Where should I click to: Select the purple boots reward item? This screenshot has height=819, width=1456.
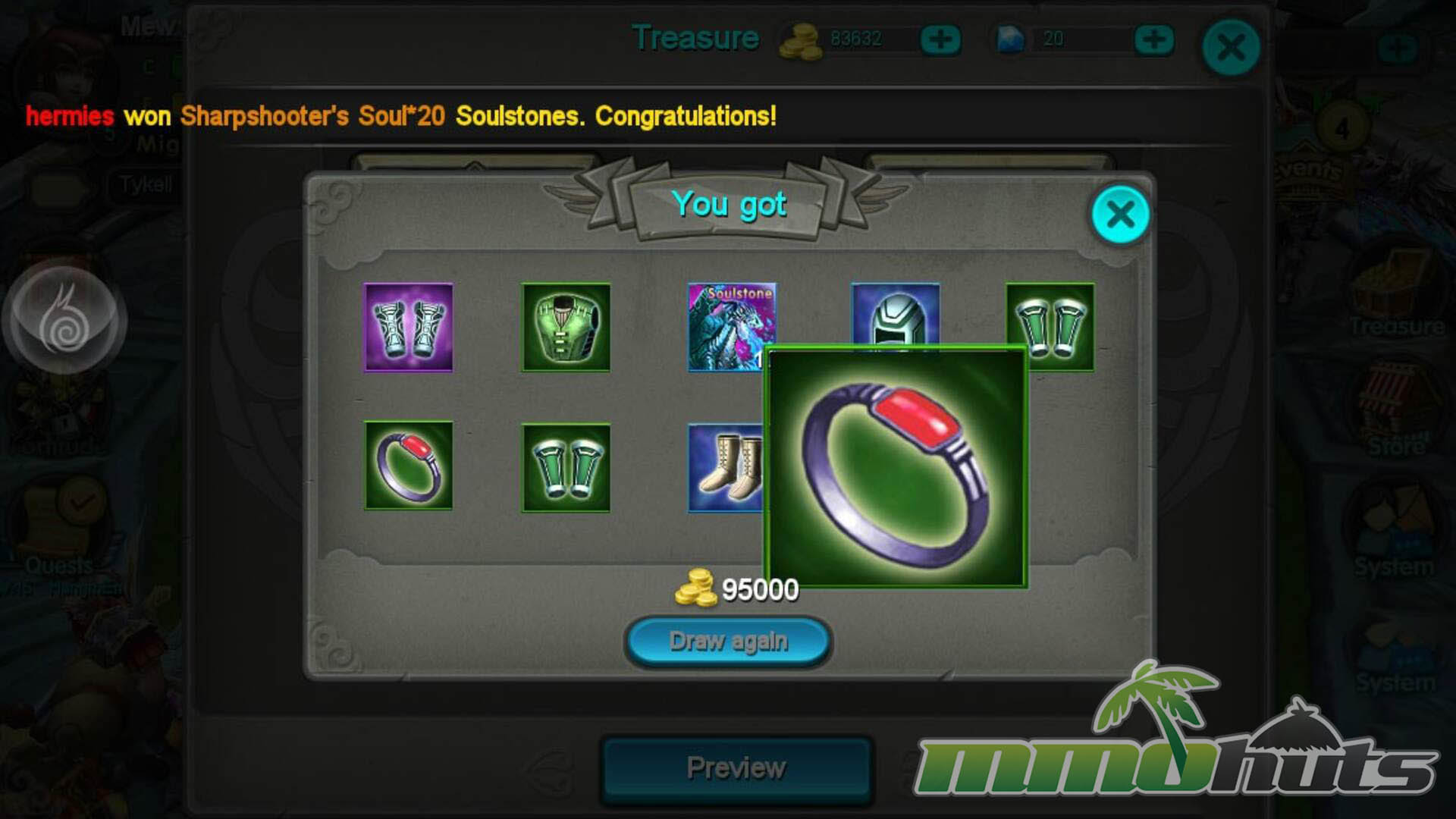[x=408, y=327]
